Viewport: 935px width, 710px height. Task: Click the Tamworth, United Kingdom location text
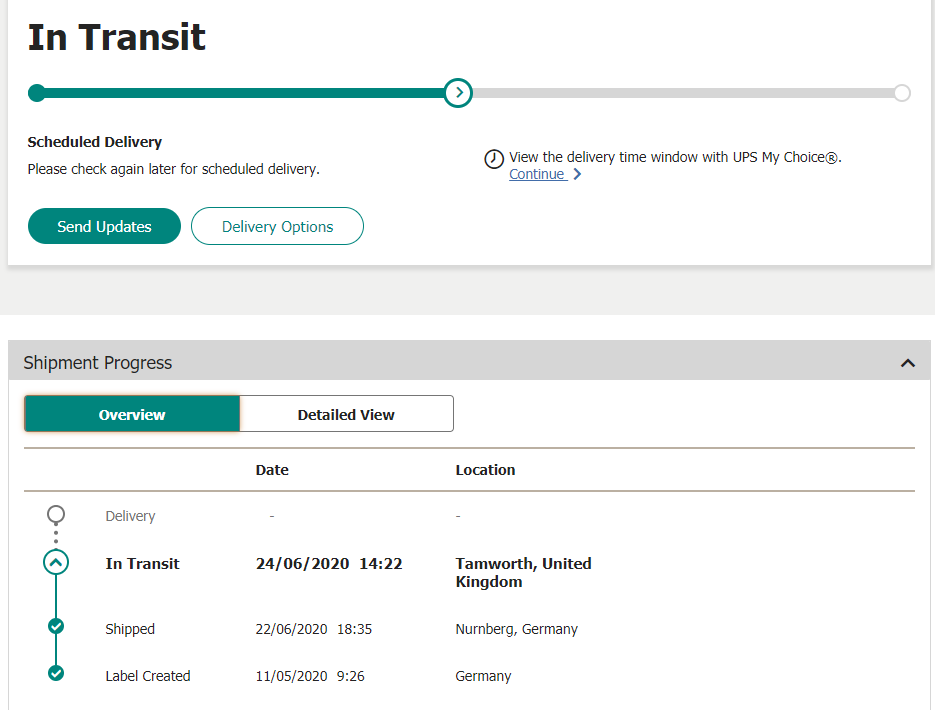click(524, 572)
